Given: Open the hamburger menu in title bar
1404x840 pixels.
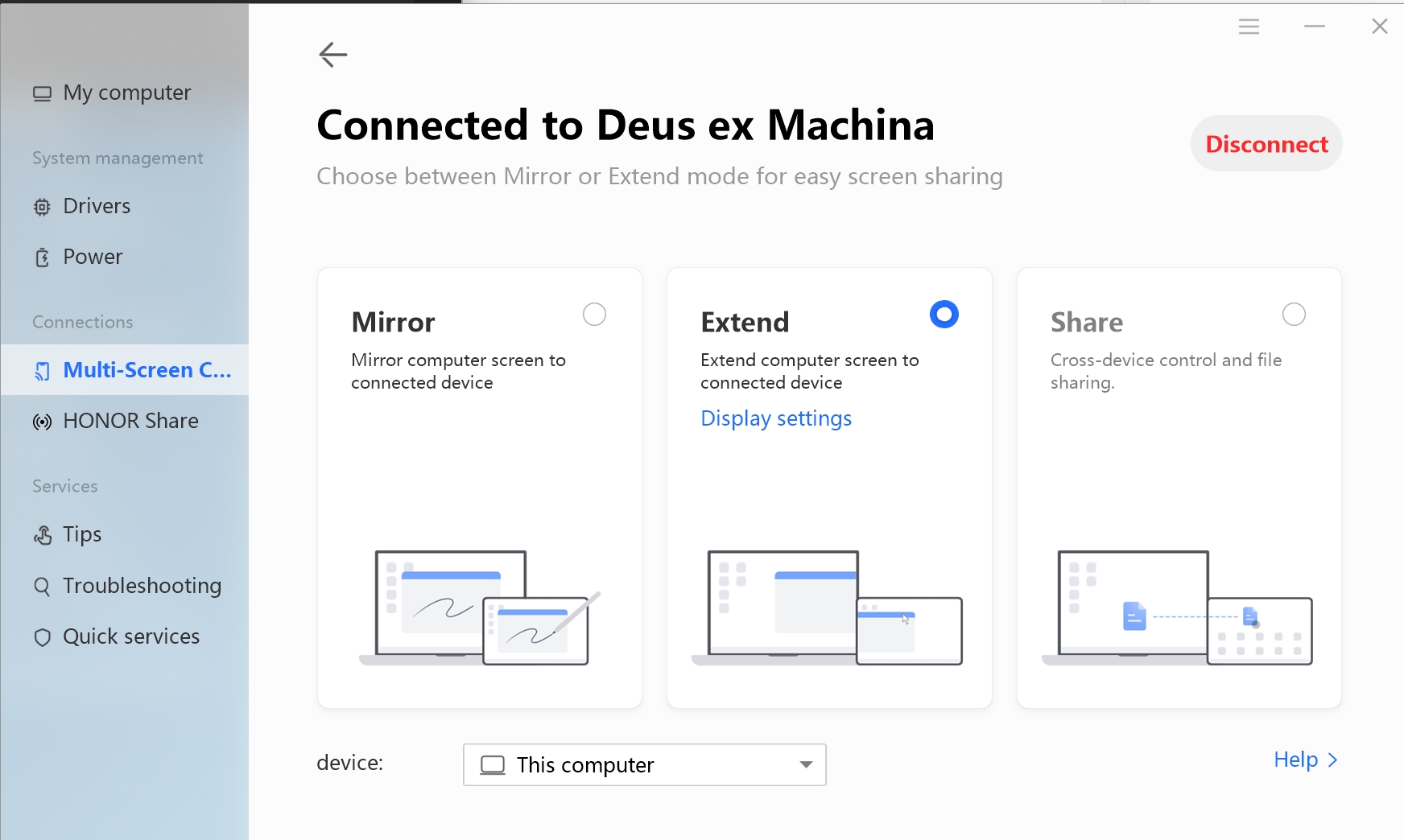Looking at the screenshot, I should (1249, 27).
